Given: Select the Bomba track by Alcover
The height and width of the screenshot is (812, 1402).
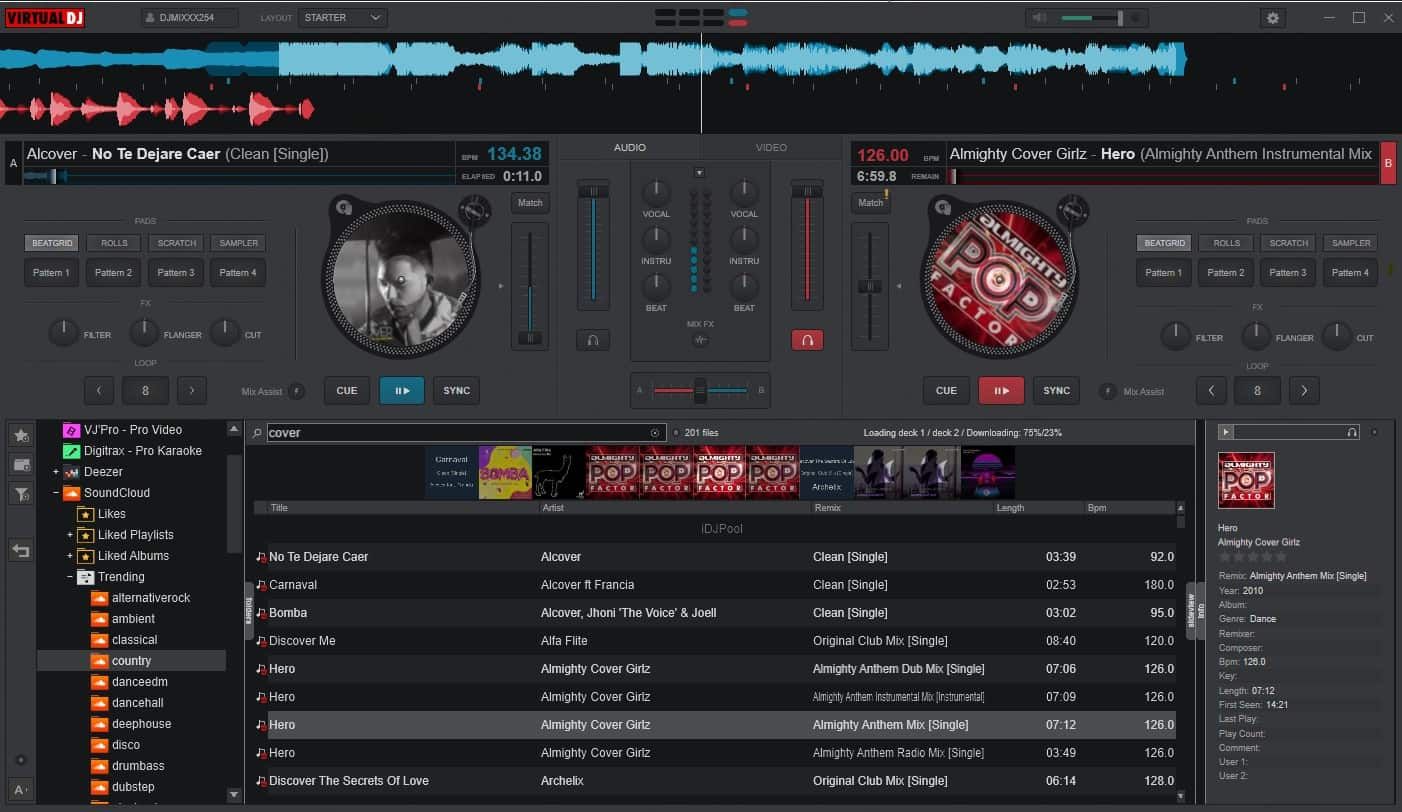Looking at the screenshot, I should tap(287, 612).
